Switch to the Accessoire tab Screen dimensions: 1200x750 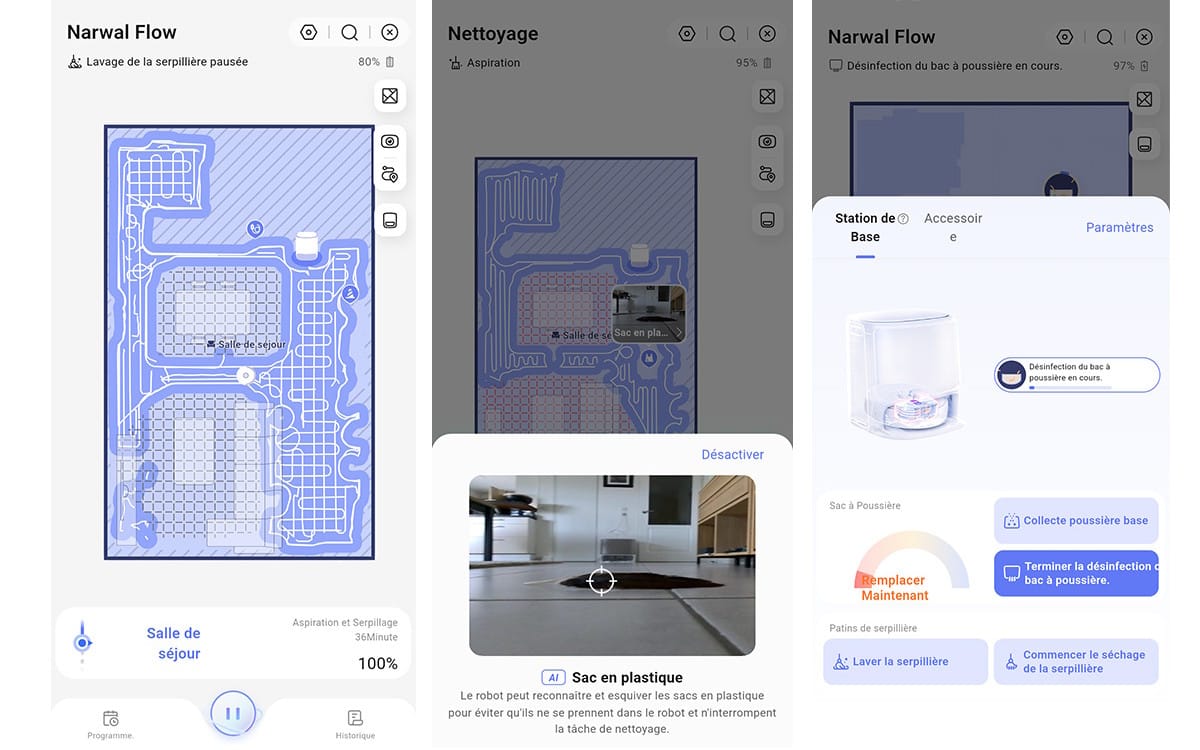(953, 227)
